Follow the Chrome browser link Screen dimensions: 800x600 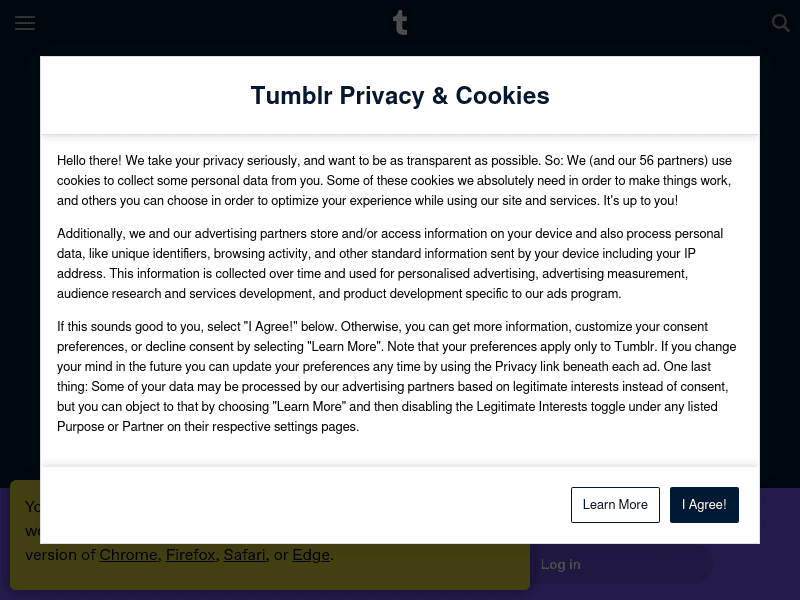128,555
